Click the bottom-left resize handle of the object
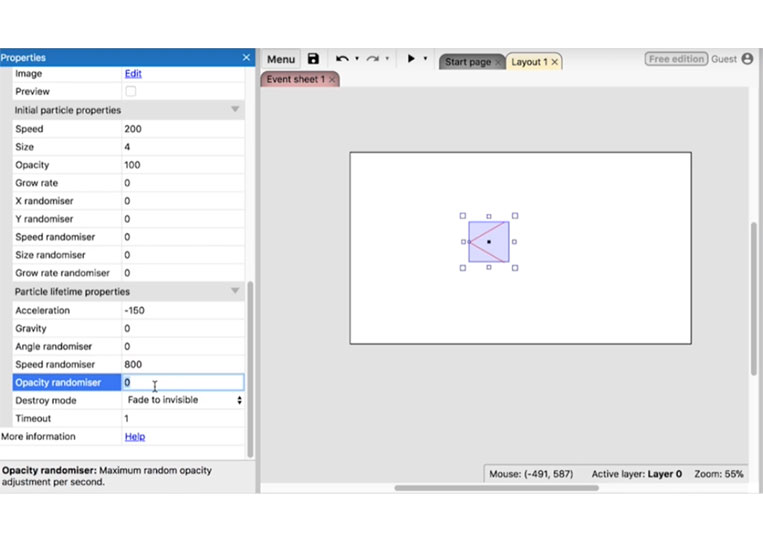This screenshot has height=541, width=763. pos(463,268)
